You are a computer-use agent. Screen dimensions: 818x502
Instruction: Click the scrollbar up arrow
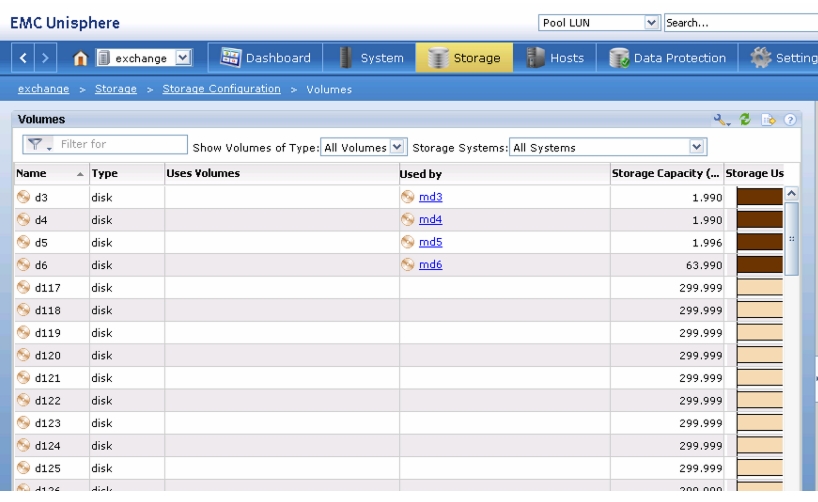[791, 194]
